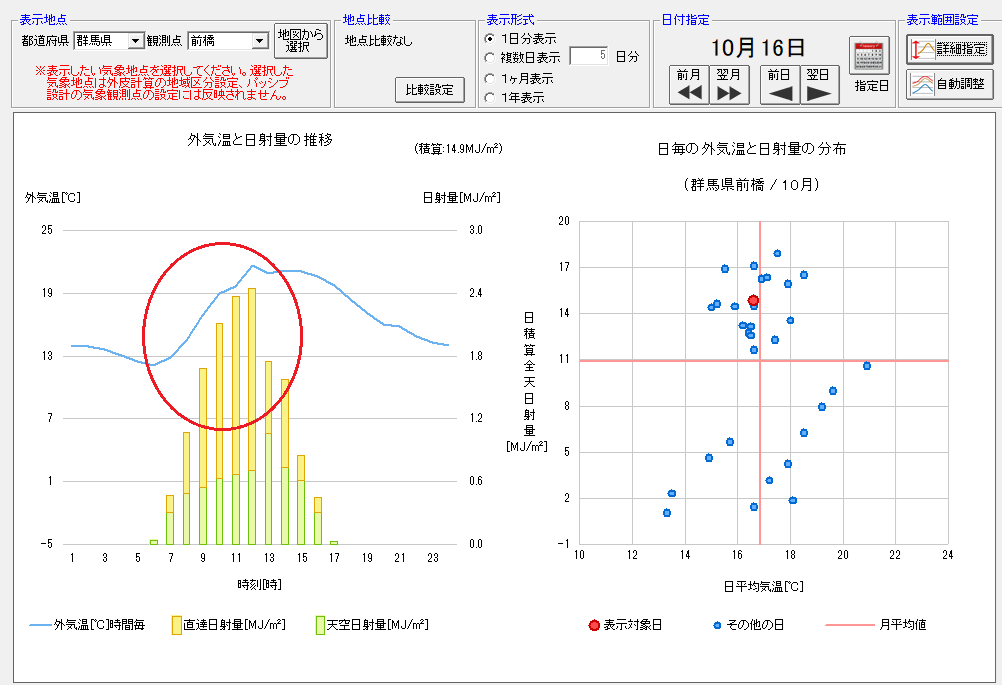Click the 比較設定 button
Screen dimensions: 1002x685
coord(430,90)
